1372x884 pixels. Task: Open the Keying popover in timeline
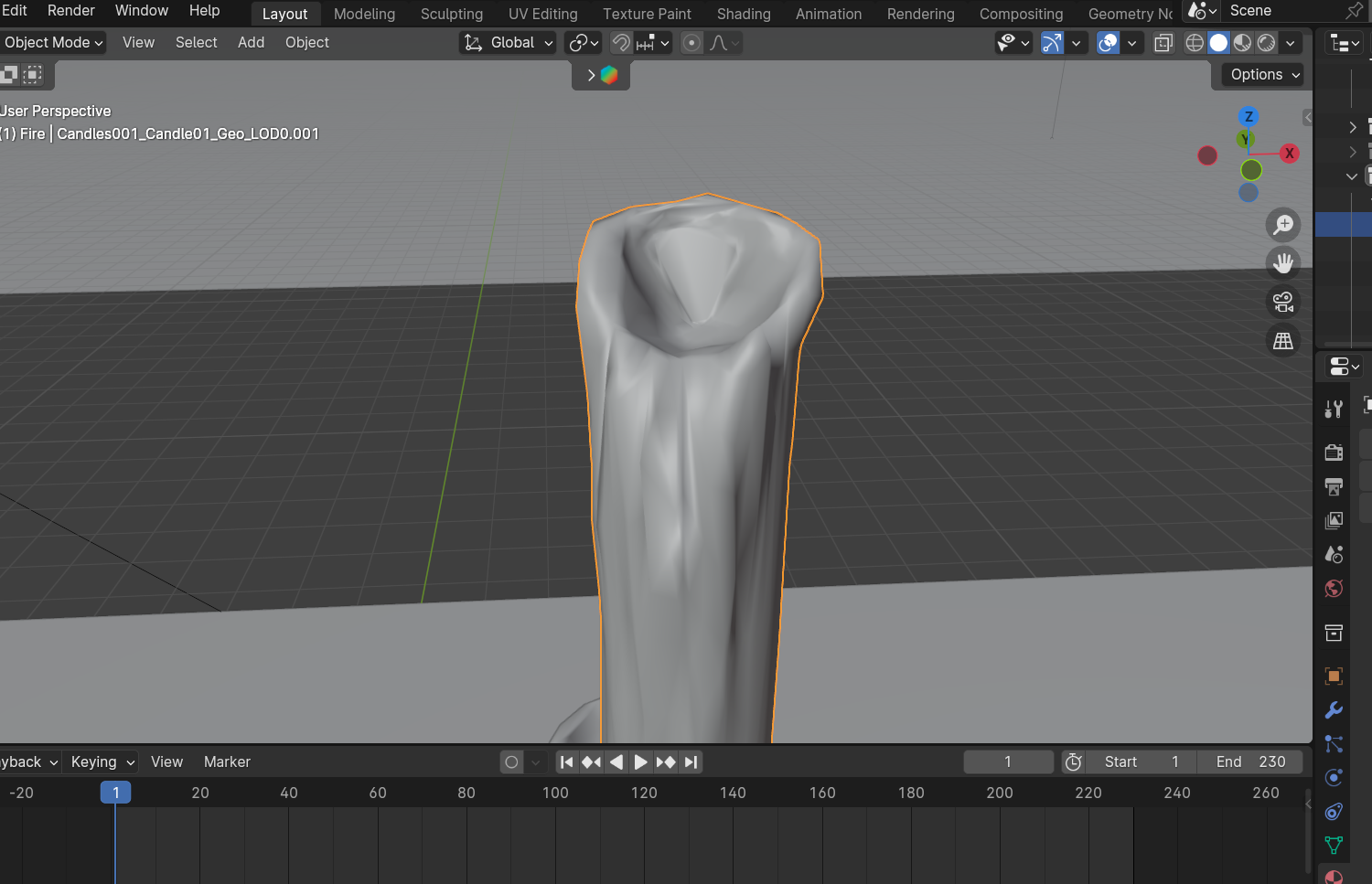click(x=102, y=762)
